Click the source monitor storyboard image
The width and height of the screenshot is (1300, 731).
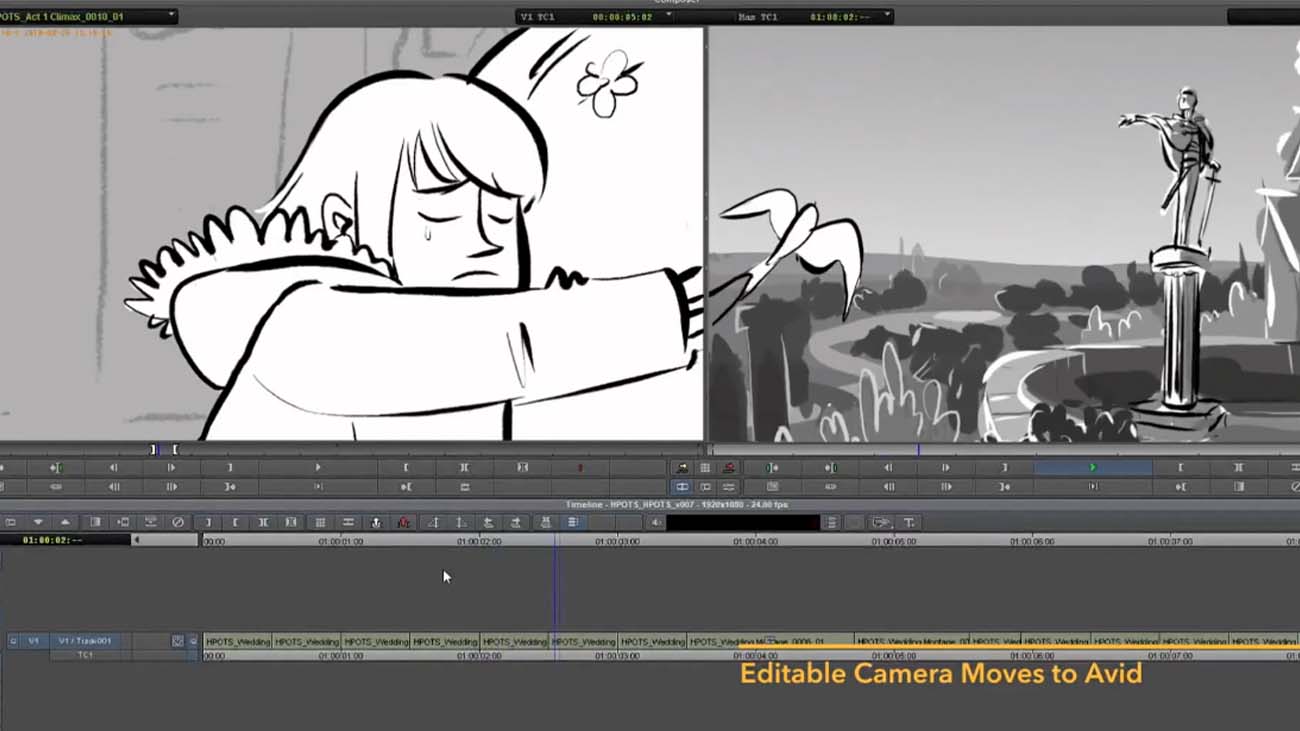tap(351, 234)
